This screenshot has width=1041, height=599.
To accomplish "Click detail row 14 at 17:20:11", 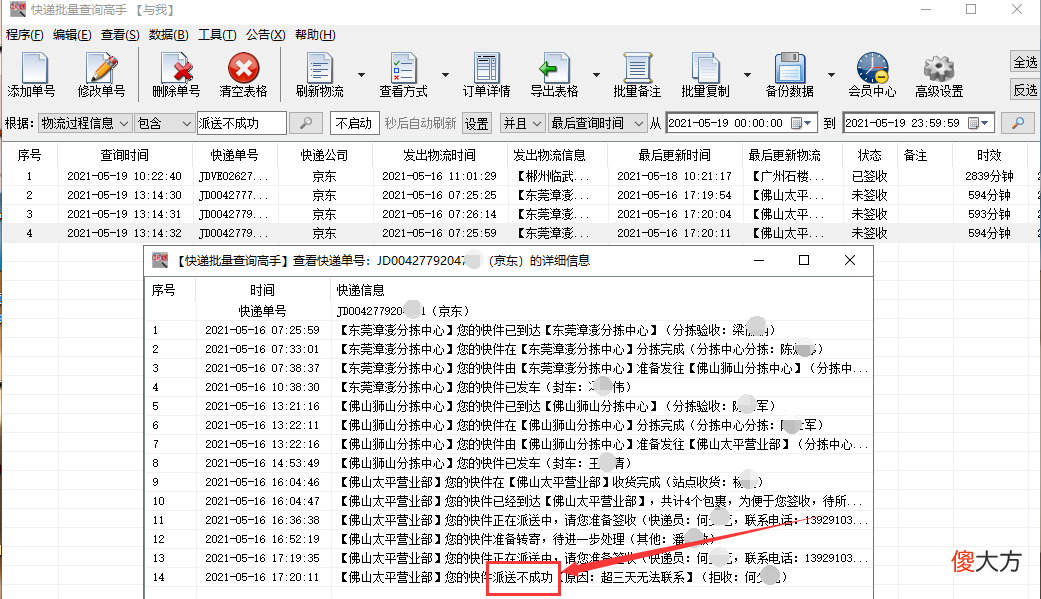I will coord(508,577).
